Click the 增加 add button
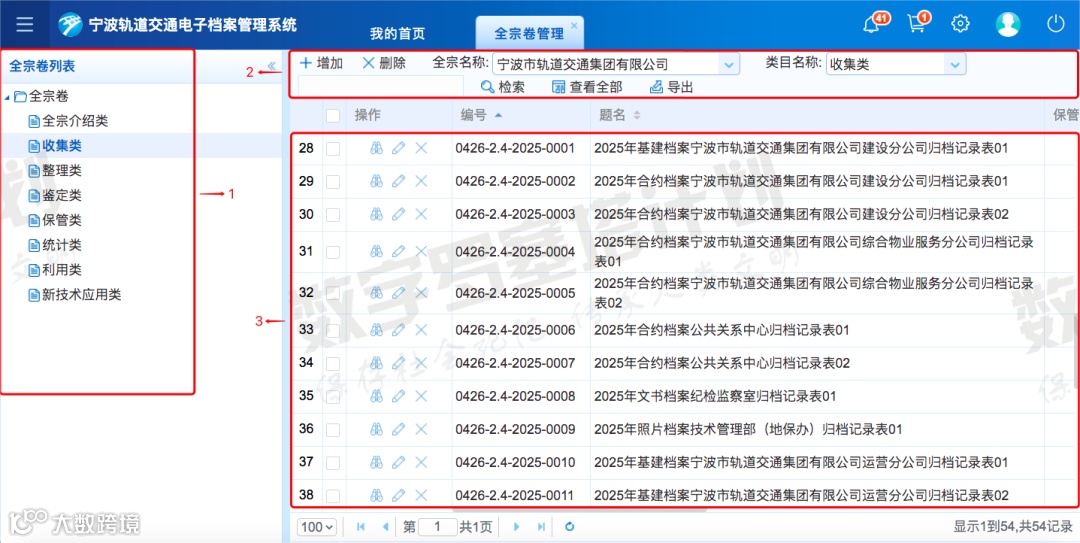Image resolution: width=1080 pixels, height=543 pixels. click(x=322, y=63)
